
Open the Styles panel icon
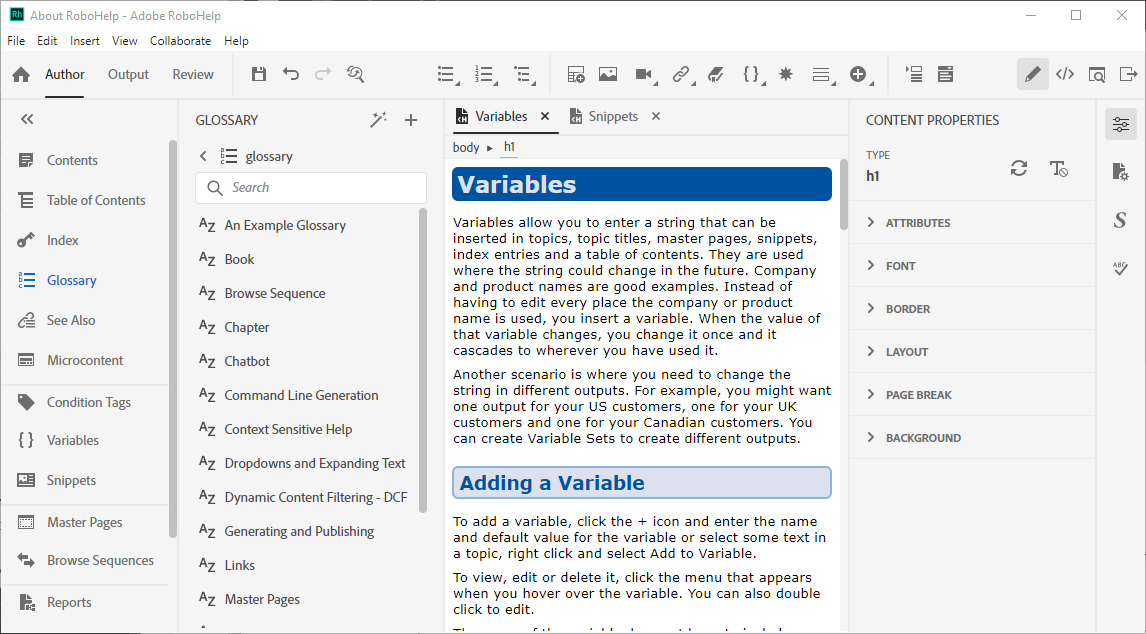coord(1120,220)
